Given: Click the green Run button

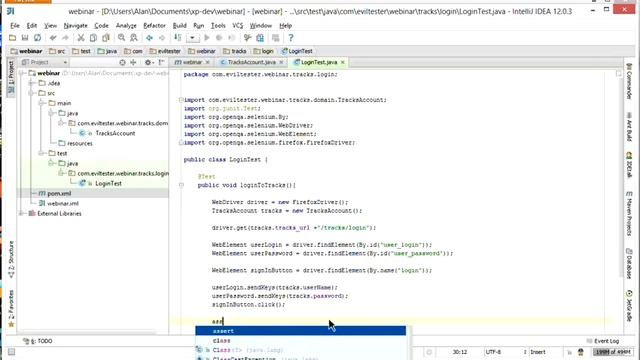Looking at the screenshot, I should (207, 38).
